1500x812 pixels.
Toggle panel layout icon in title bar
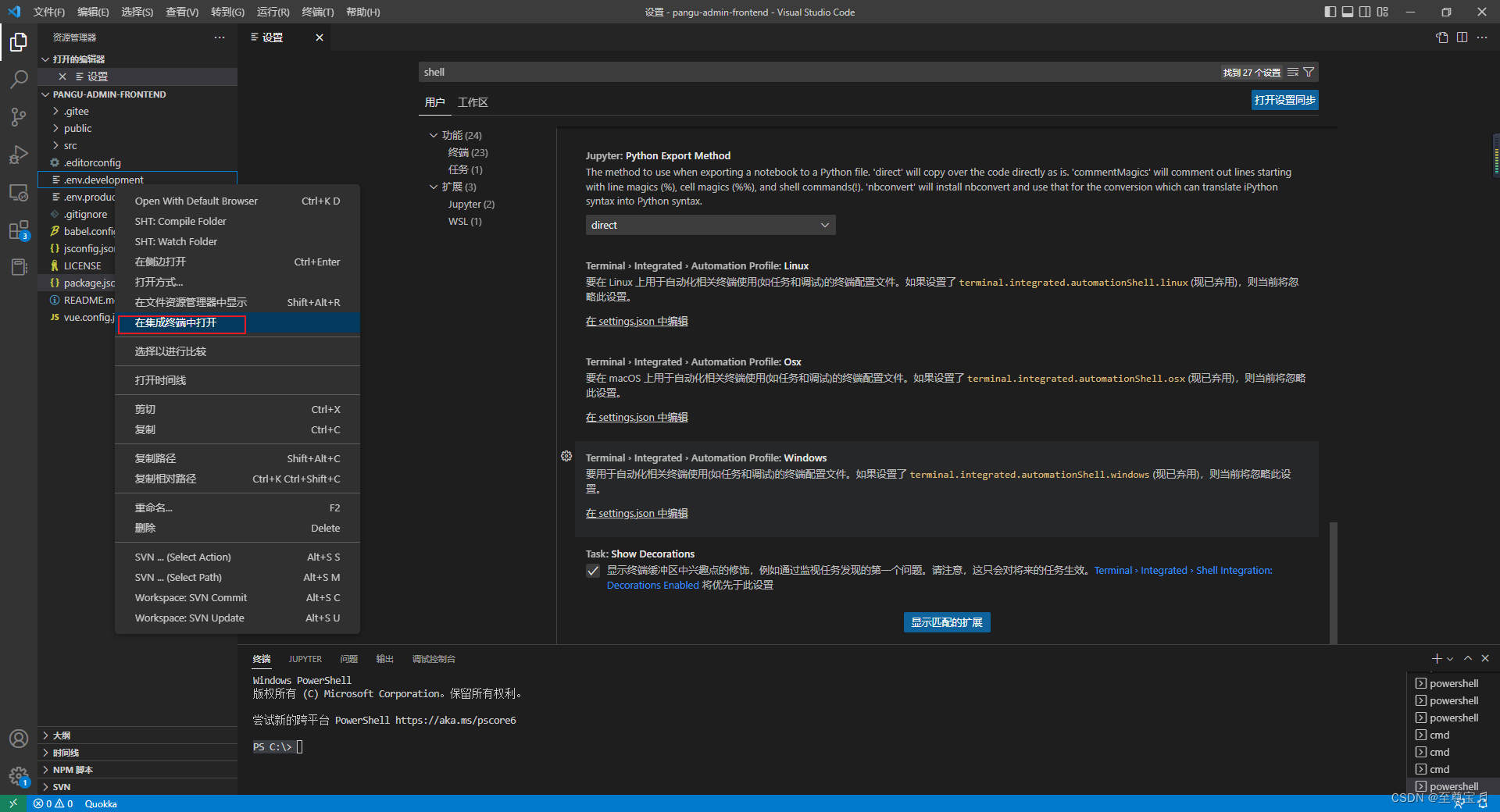[1348, 12]
